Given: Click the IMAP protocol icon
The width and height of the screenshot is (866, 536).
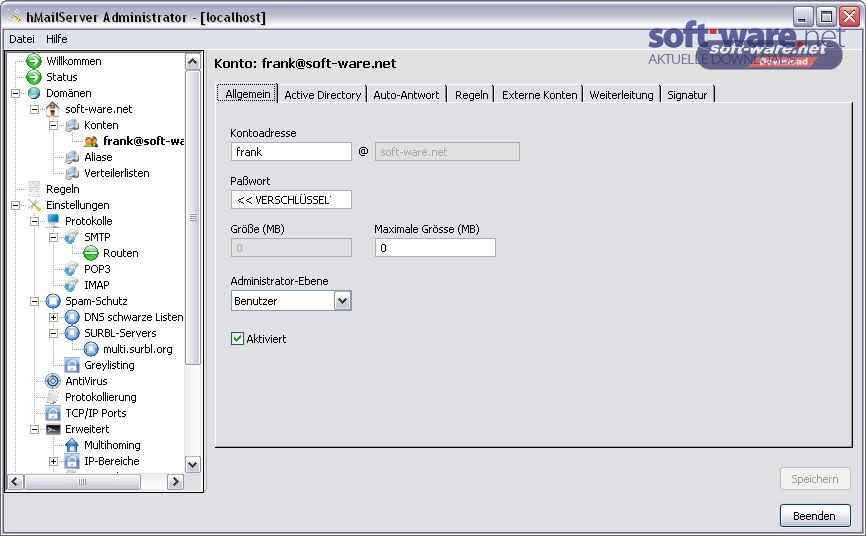Looking at the screenshot, I should (x=72, y=285).
